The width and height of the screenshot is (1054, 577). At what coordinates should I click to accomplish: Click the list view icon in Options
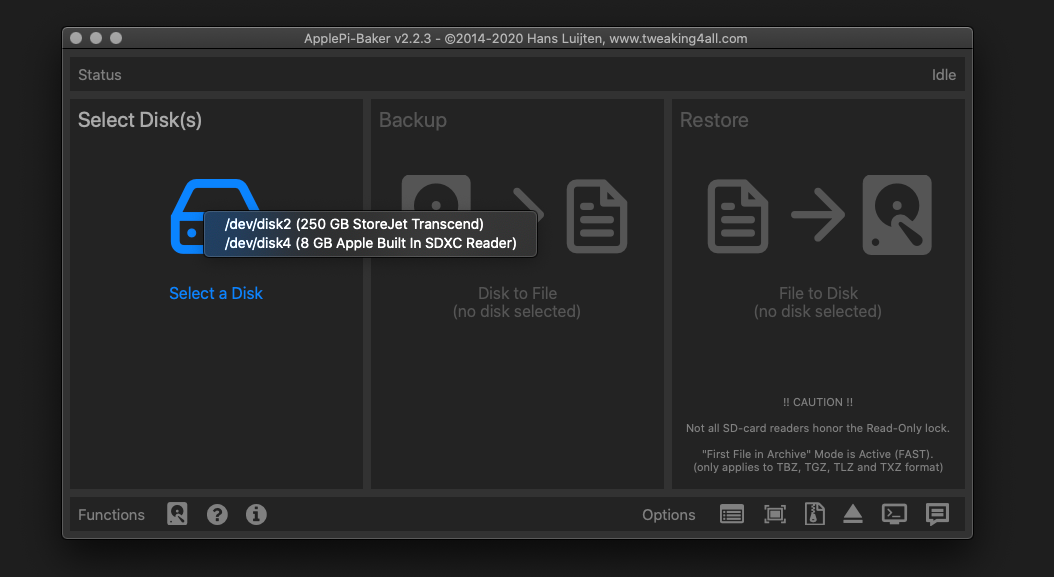tap(732, 514)
